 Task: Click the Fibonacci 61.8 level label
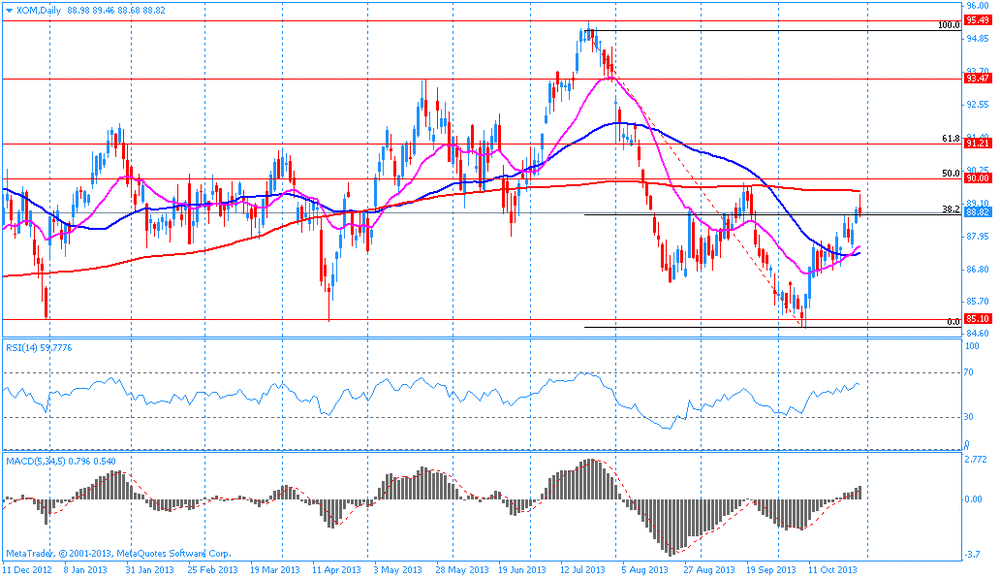(x=951, y=138)
